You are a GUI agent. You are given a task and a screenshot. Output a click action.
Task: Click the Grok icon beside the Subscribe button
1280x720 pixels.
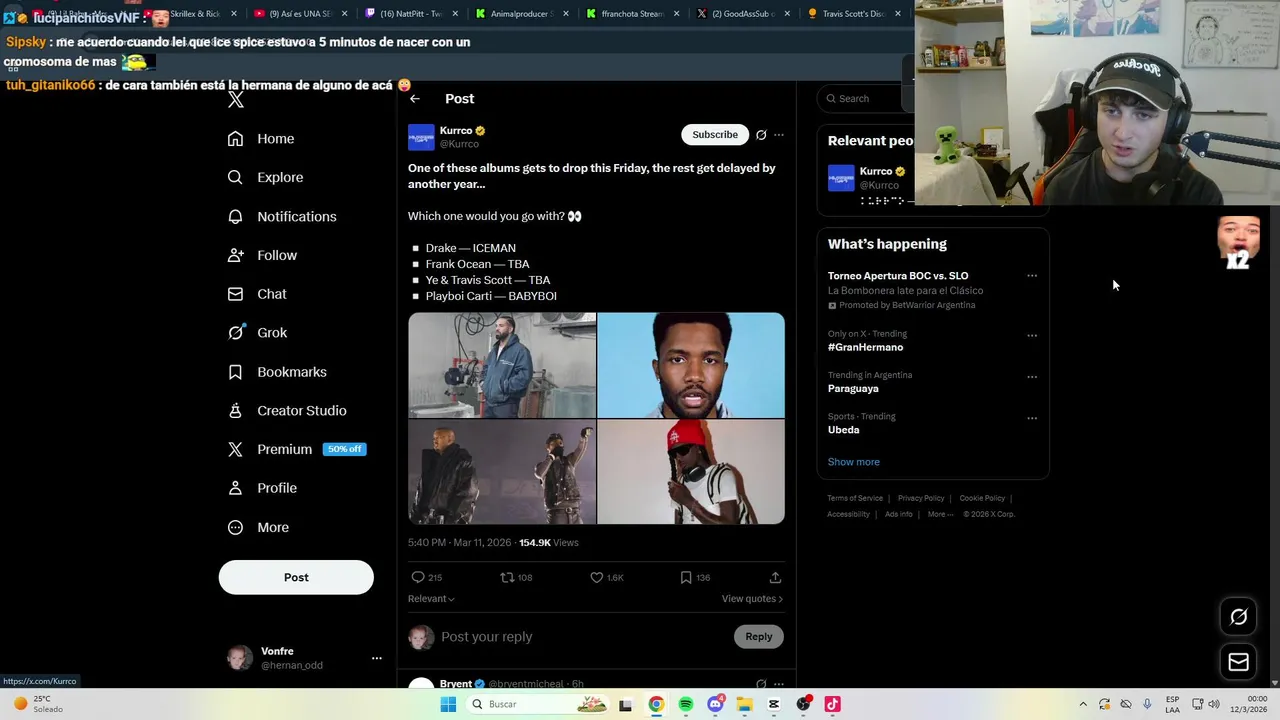(761, 135)
